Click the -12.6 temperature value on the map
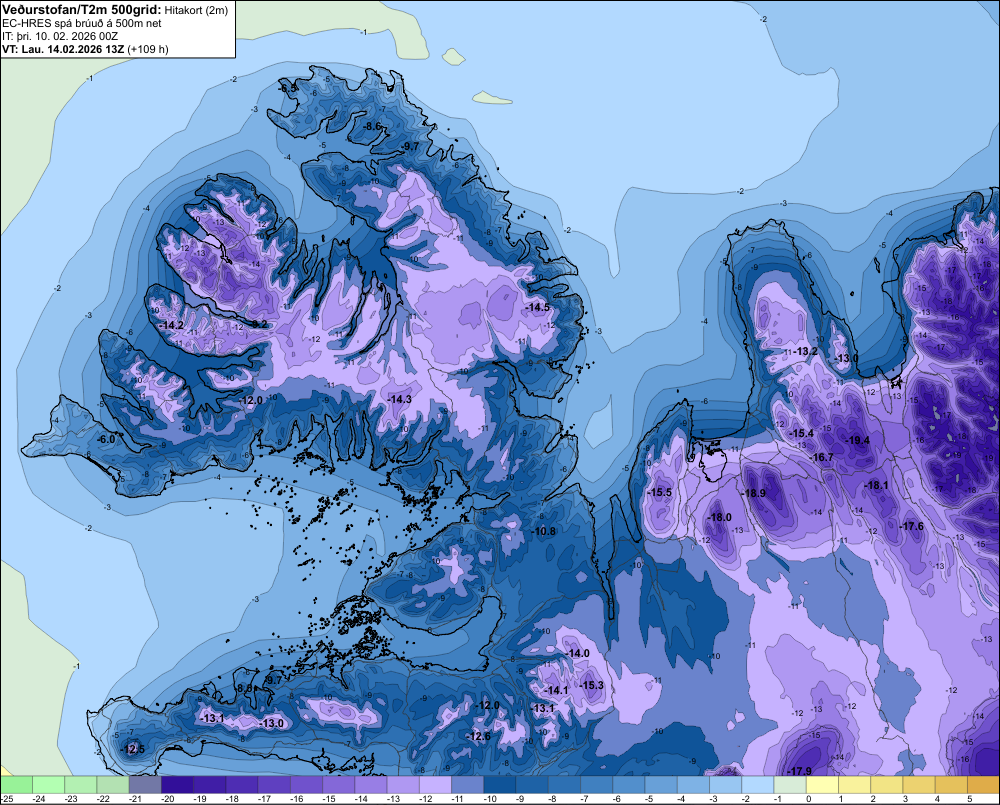Viewport: 1000px width, 805px height. 478,737
